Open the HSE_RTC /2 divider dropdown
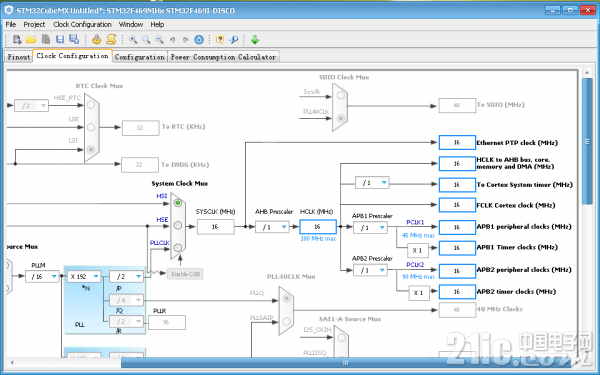600x375 pixels. coord(31,106)
